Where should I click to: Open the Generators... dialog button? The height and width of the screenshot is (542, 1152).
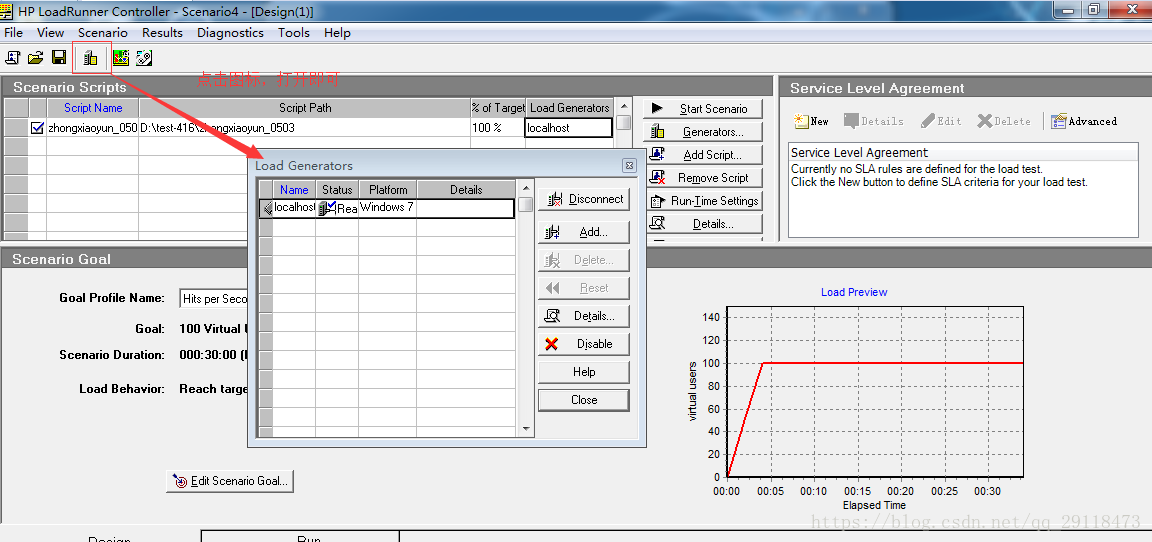[703, 132]
